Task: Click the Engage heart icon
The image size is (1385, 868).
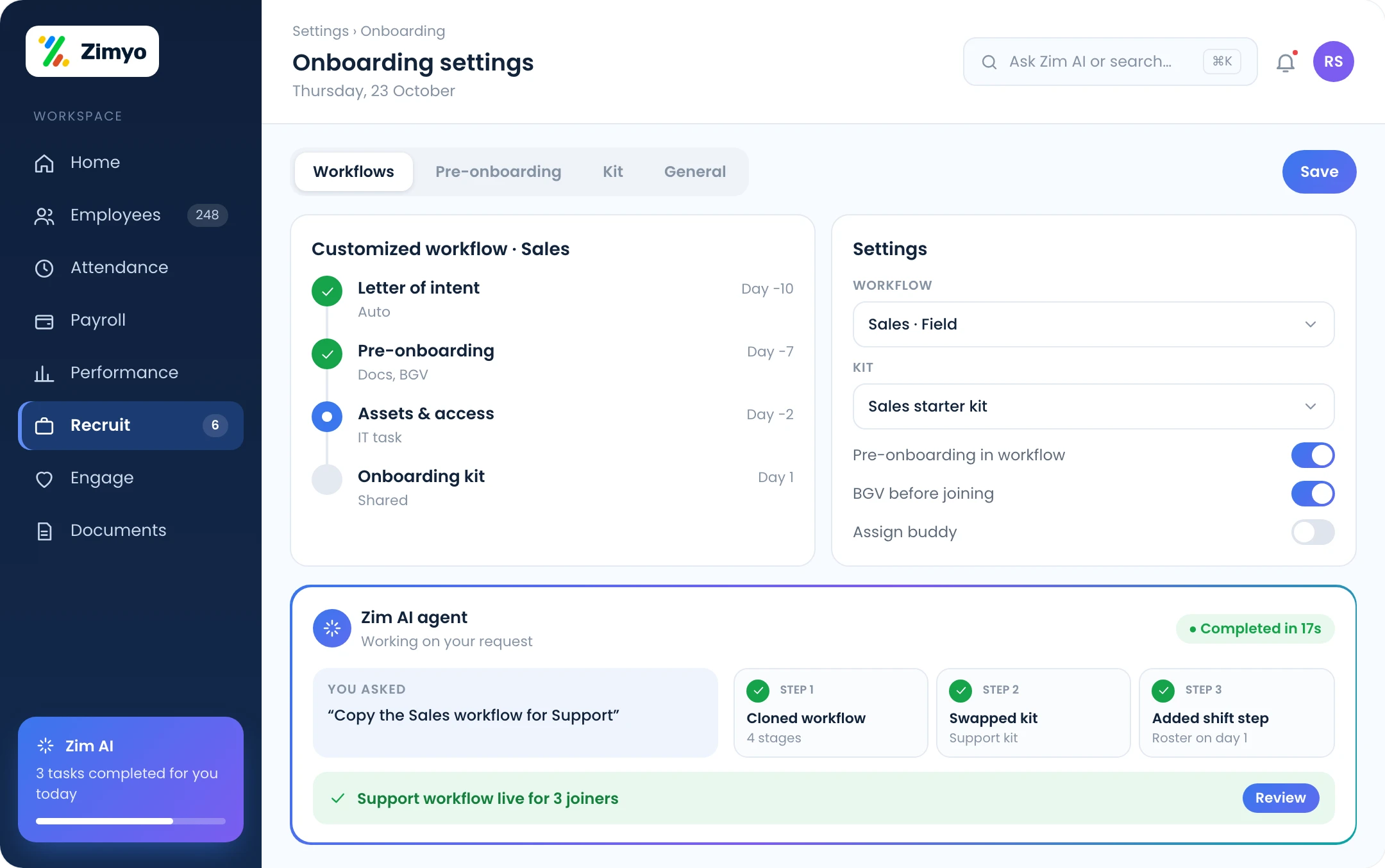Action: click(x=44, y=478)
